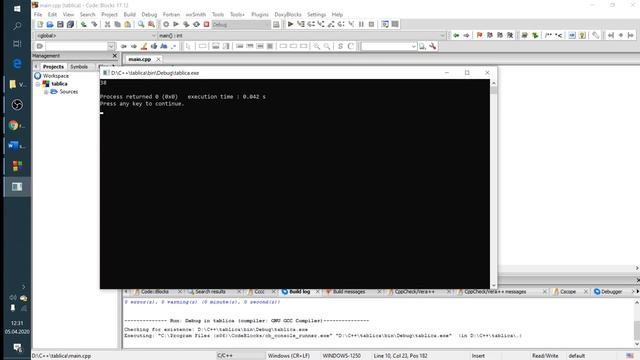Image resolution: width=640 pixels, height=360 pixels.
Task: Click the Replace toolbar icon
Action: click(151, 24)
